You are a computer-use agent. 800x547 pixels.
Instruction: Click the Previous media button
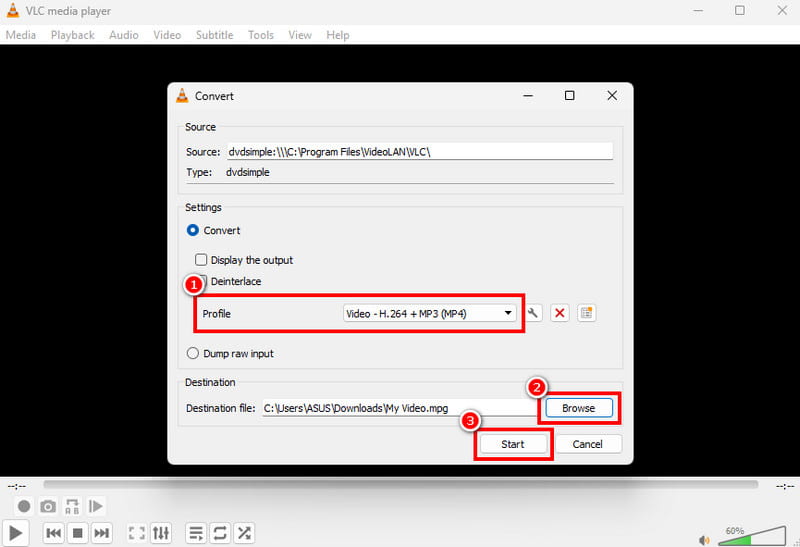click(x=54, y=533)
